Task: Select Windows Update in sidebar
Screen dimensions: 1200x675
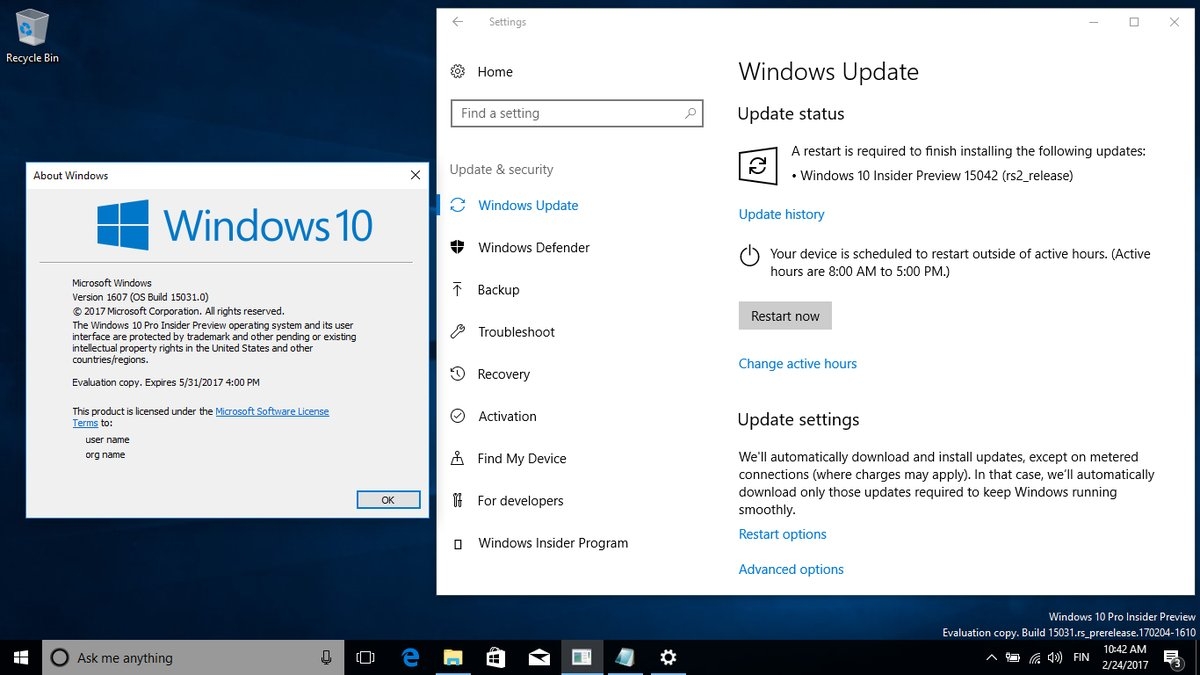Action: tap(528, 205)
